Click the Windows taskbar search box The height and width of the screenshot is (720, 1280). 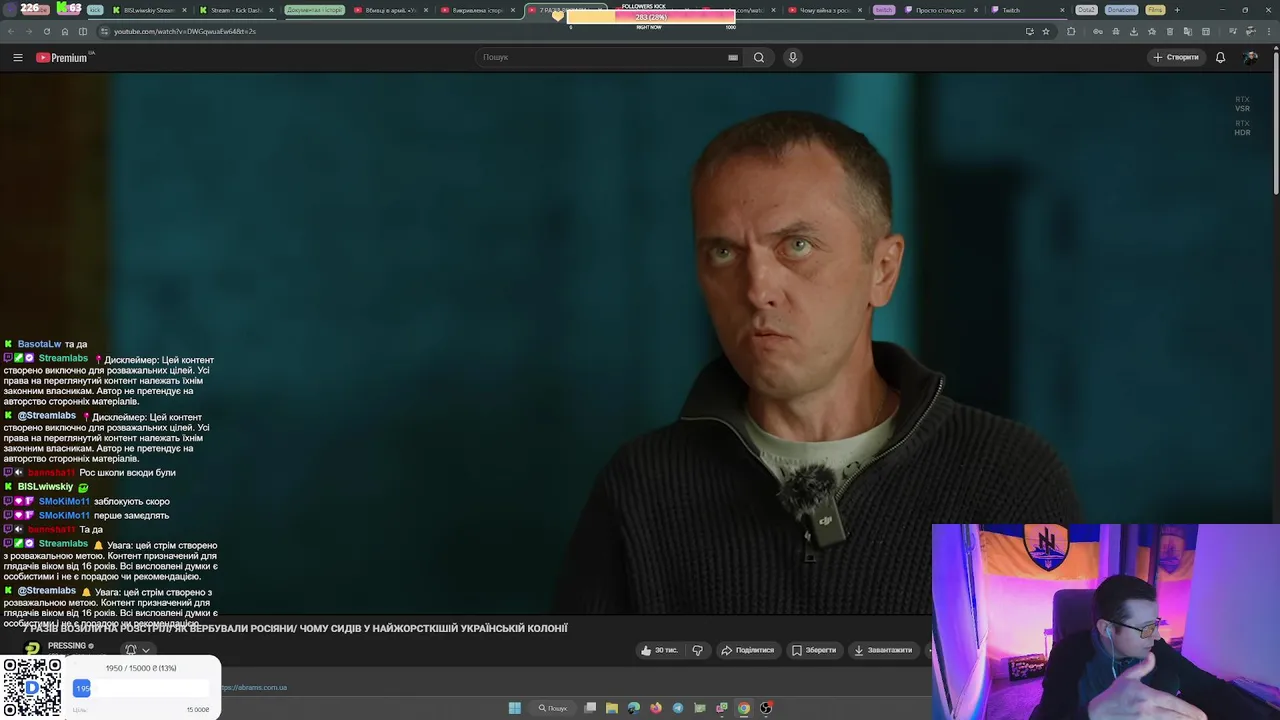tap(553, 708)
